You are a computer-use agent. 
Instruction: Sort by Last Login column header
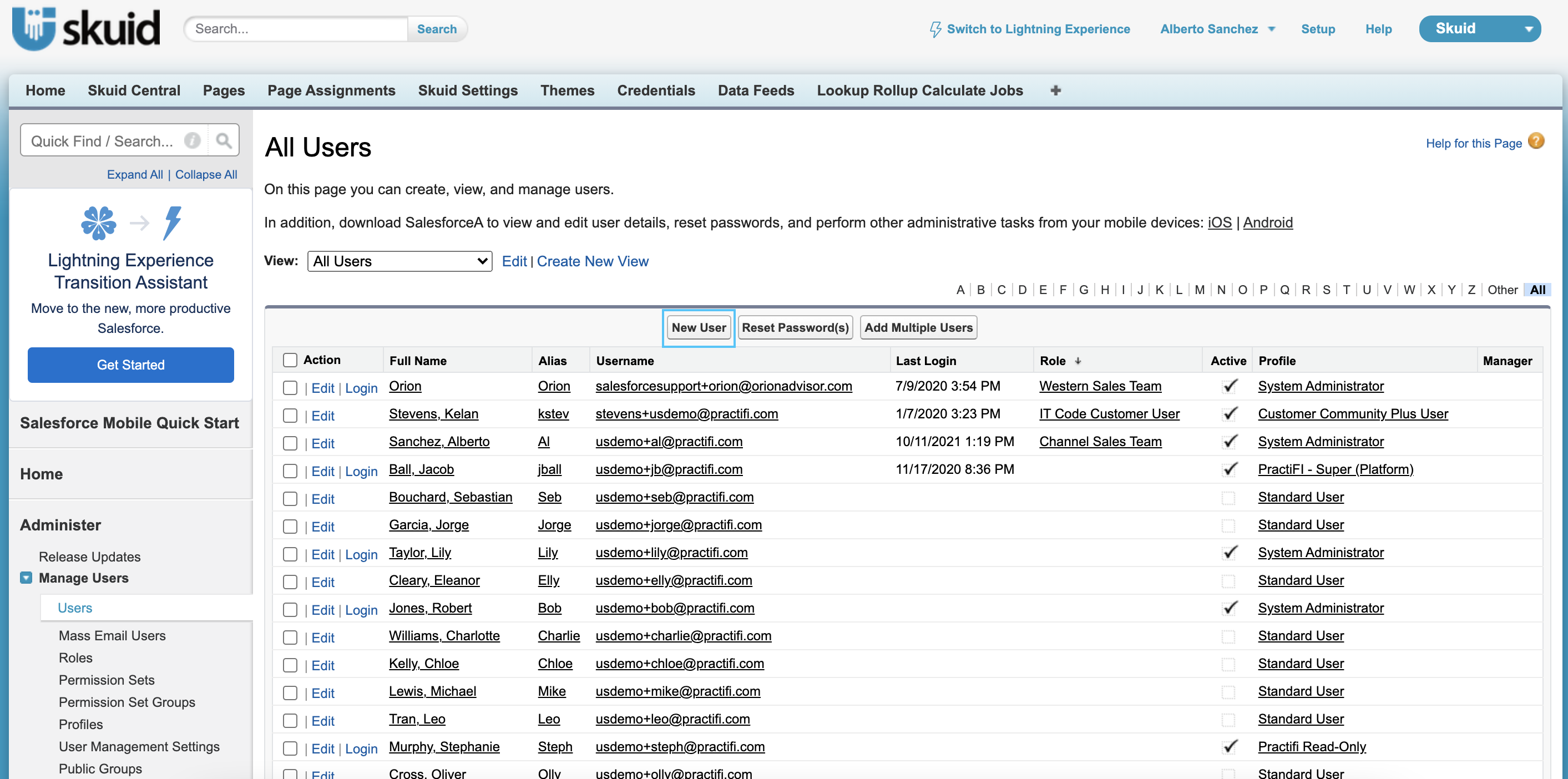926,361
